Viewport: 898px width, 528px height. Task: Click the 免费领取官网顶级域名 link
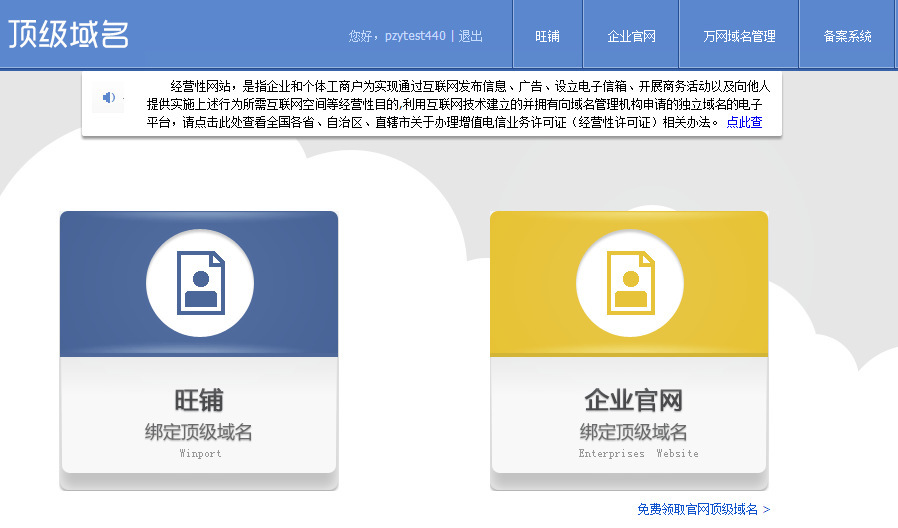[703, 509]
